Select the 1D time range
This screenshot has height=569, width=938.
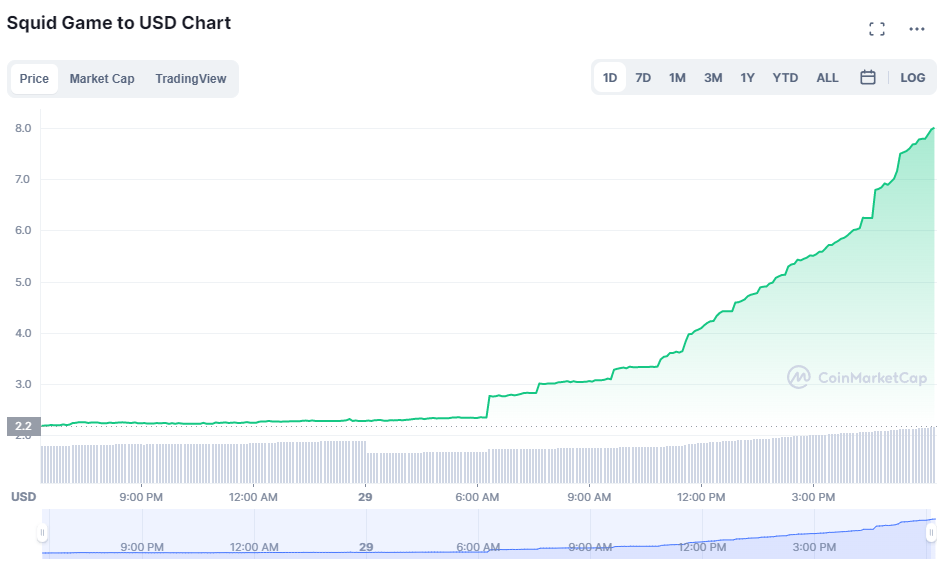(x=610, y=78)
